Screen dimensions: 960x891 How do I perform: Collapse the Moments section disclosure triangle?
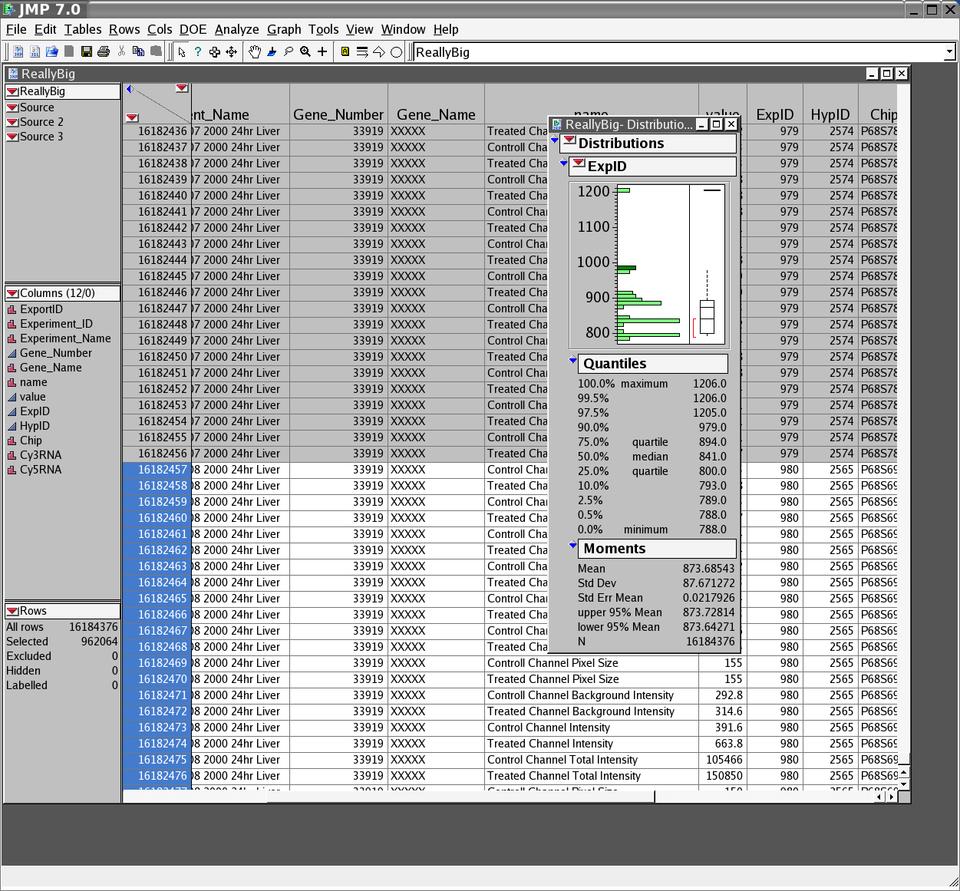click(574, 547)
